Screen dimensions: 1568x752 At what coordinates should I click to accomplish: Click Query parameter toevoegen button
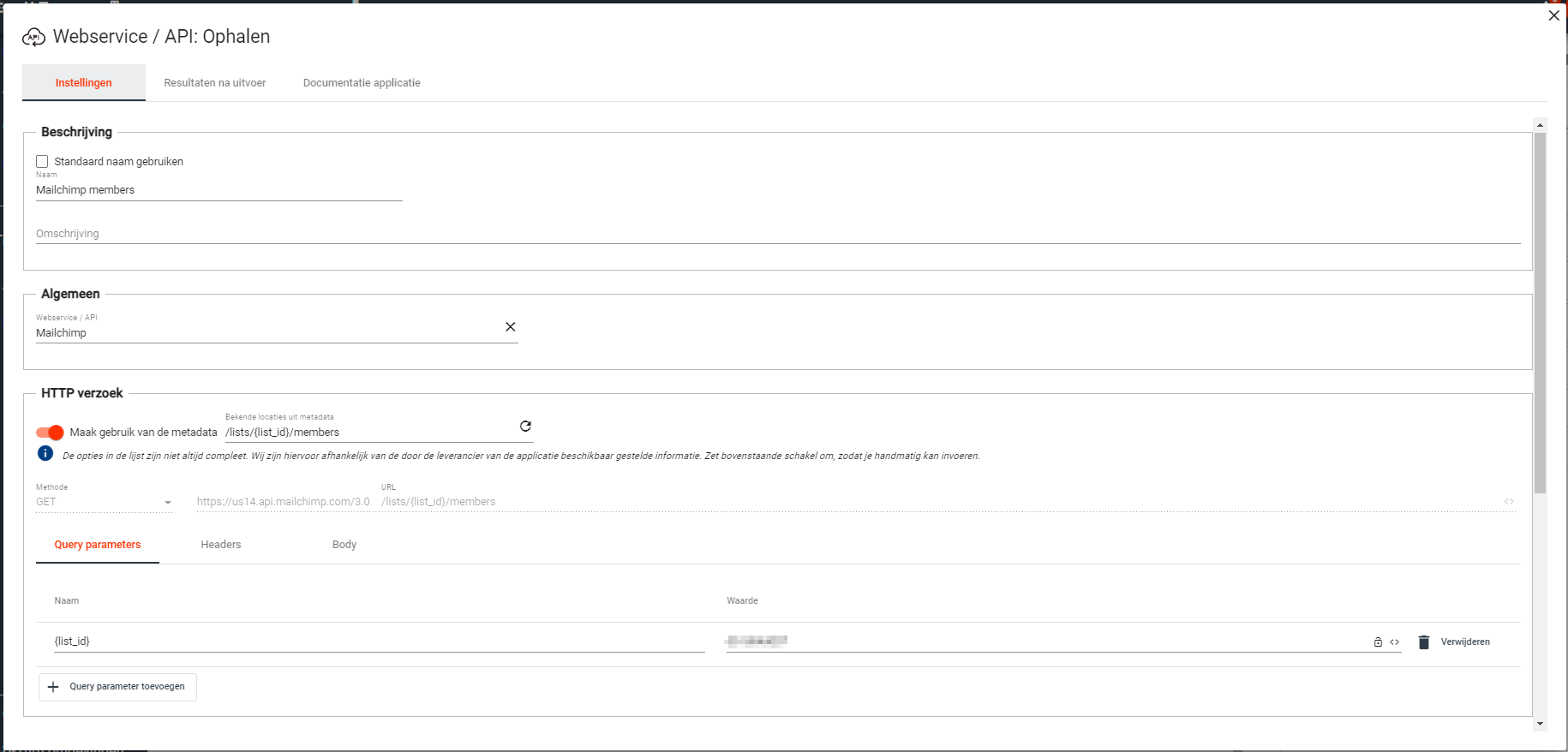coord(118,687)
